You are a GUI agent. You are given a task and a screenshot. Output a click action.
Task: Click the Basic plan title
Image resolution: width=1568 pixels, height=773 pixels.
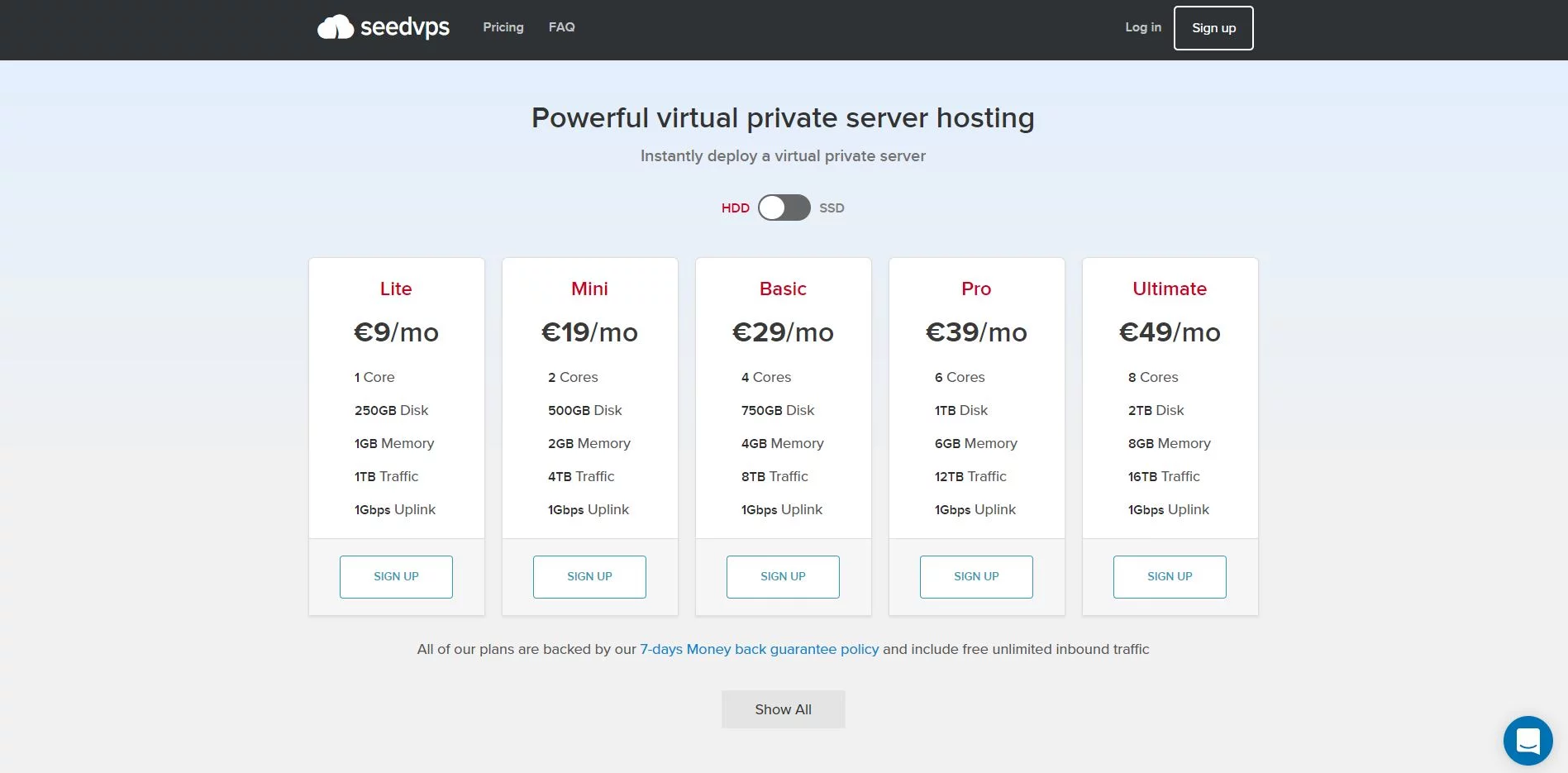pos(783,289)
